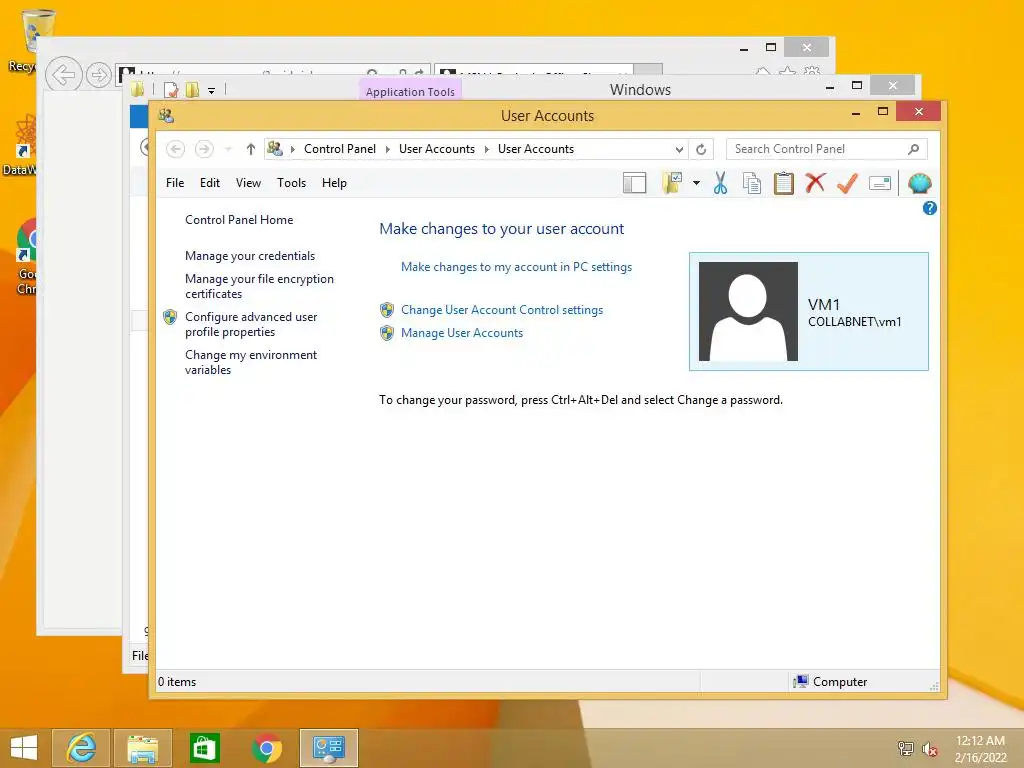Refresh the User Accounts page
The image size is (1024, 768).
(701, 150)
